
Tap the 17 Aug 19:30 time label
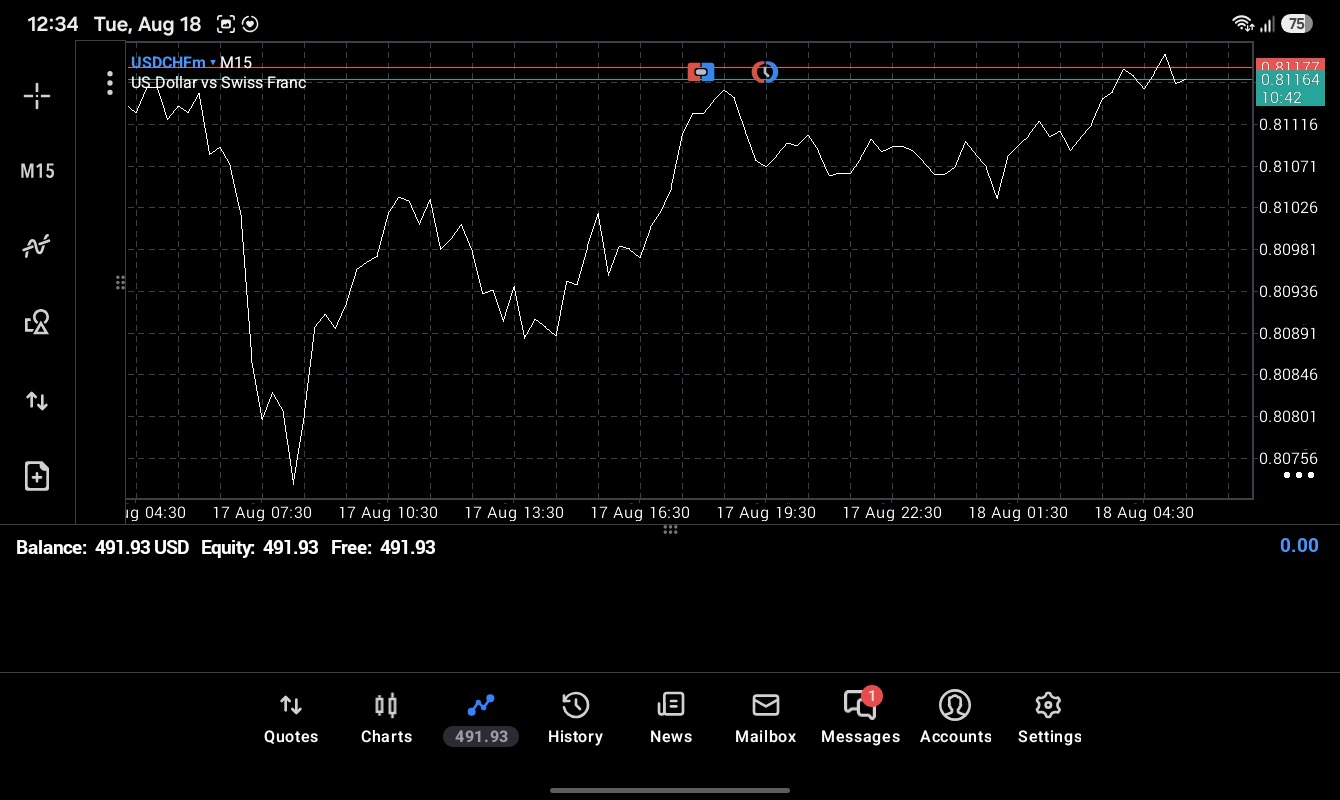click(x=766, y=512)
